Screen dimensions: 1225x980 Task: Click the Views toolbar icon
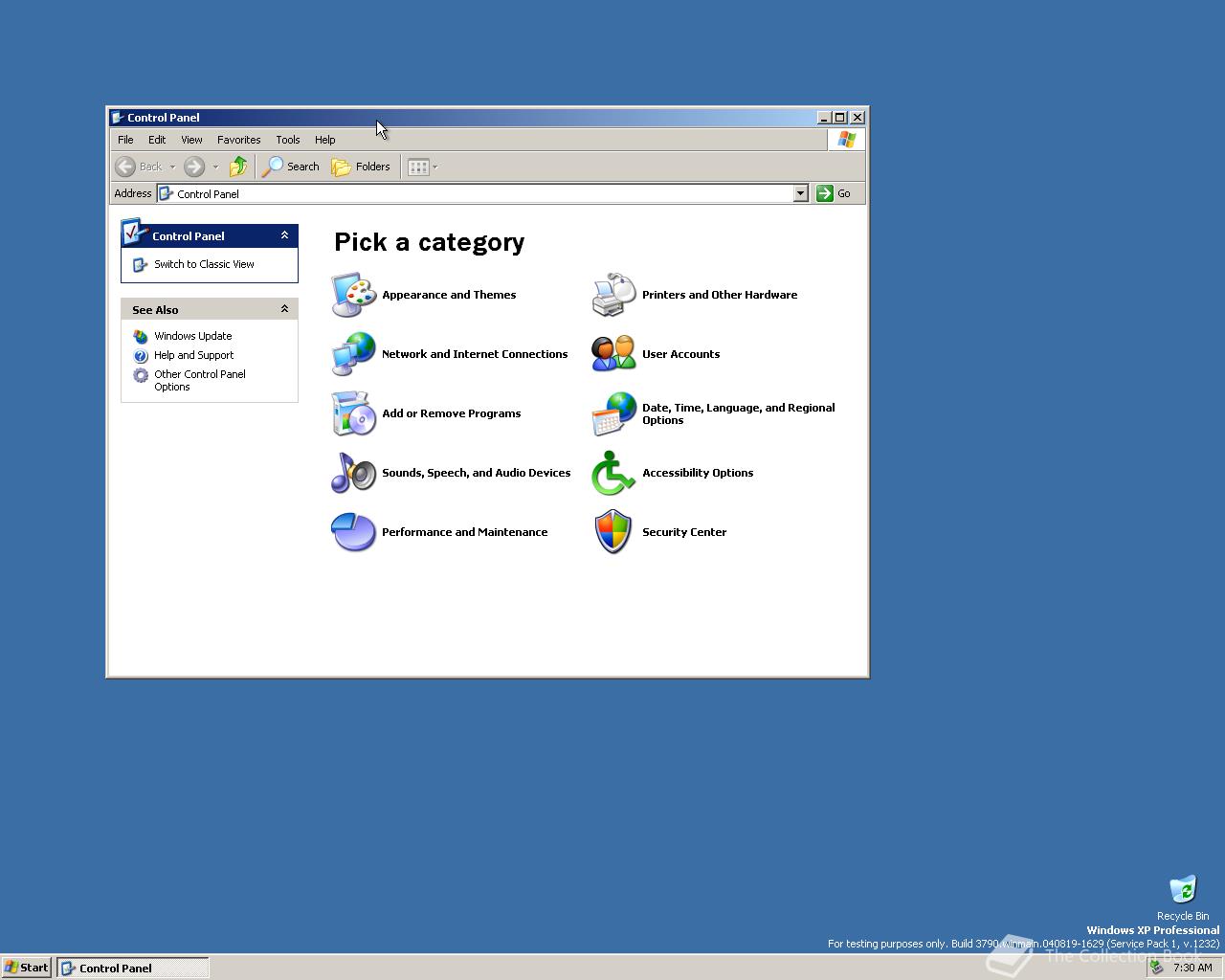coord(418,167)
